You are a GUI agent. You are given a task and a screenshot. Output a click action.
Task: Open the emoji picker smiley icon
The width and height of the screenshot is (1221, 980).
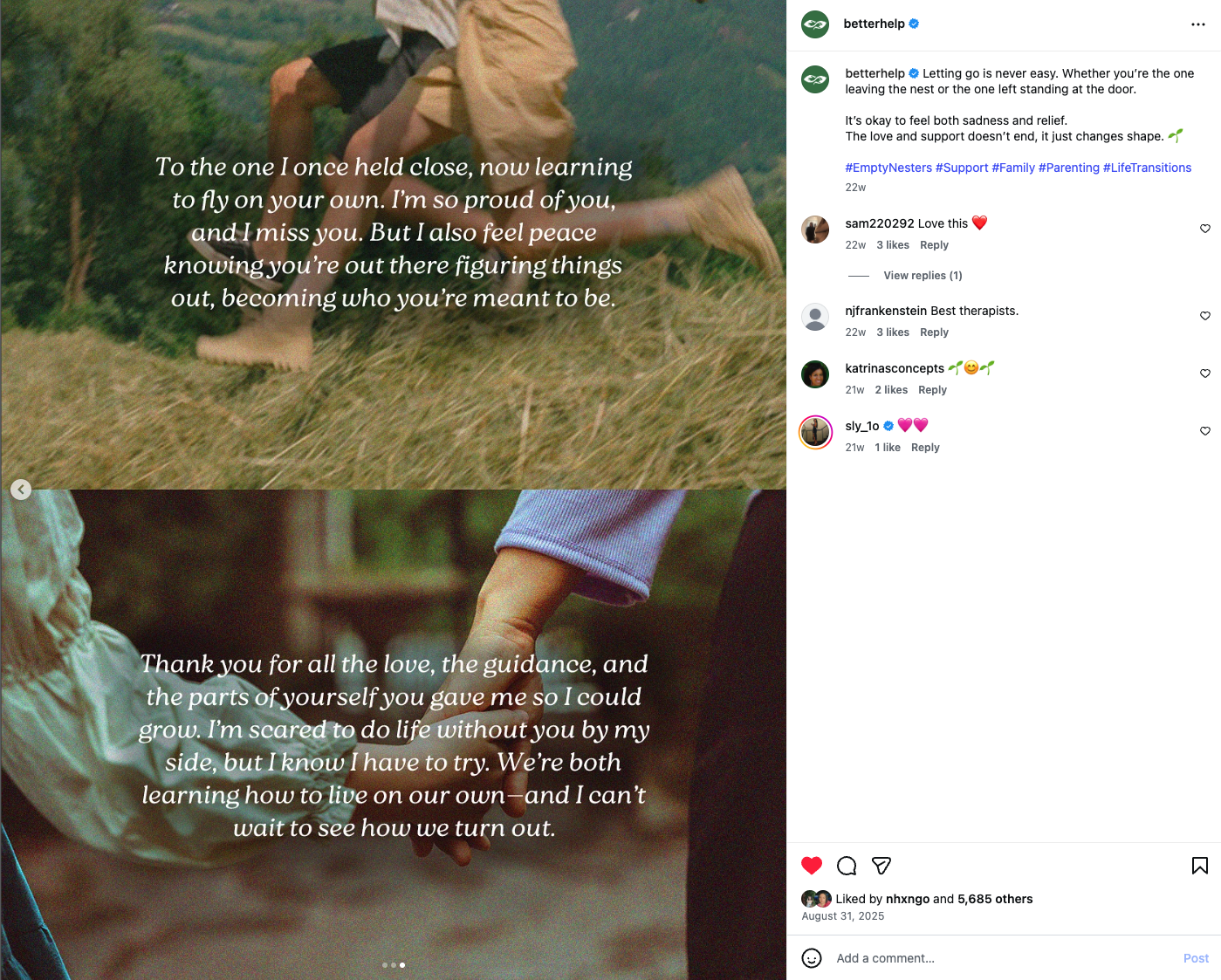(x=812, y=958)
